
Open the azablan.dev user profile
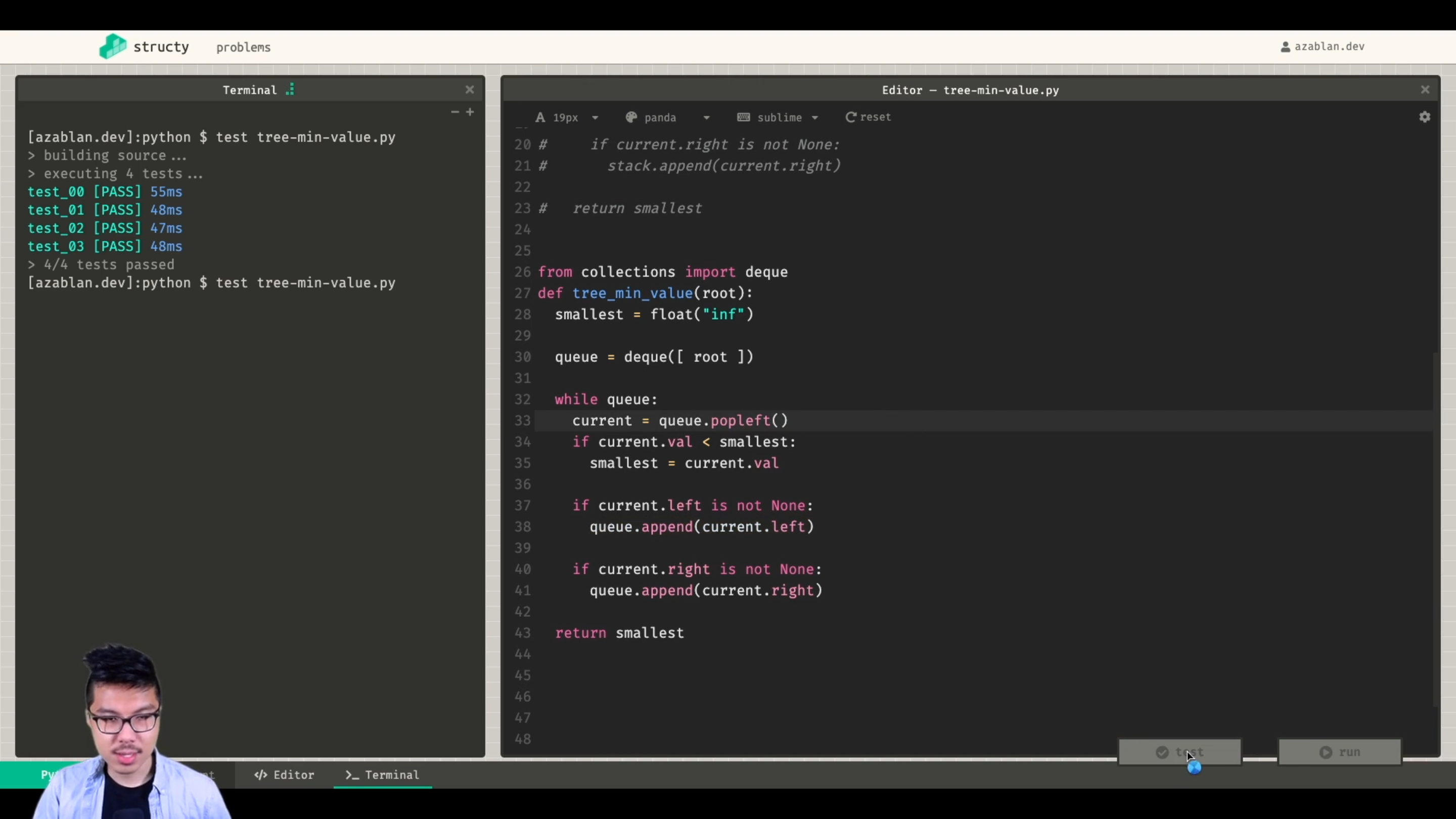pos(1323,47)
